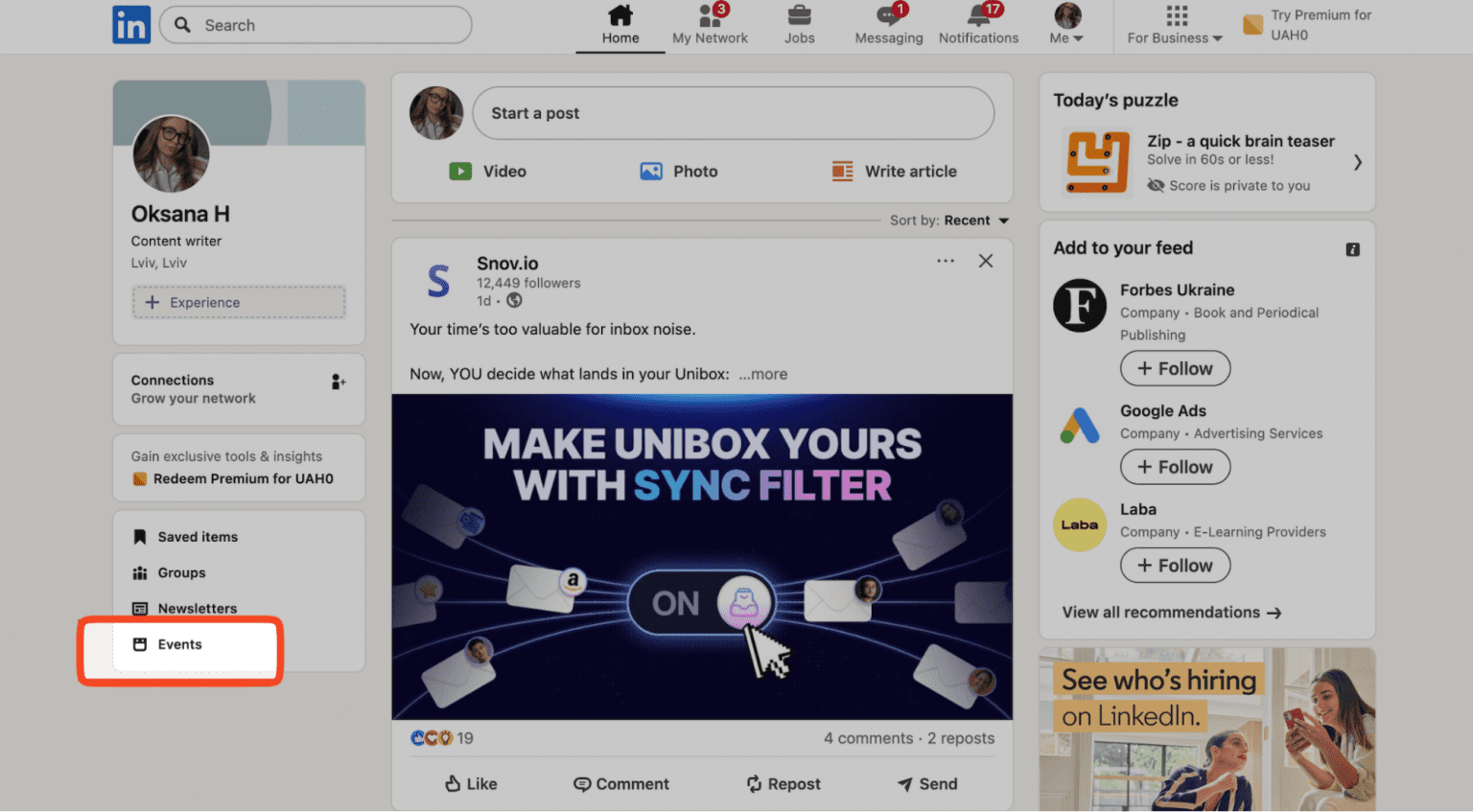This screenshot has width=1473, height=812.
Task: Open Messaging tab
Action: click(x=889, y=26)
